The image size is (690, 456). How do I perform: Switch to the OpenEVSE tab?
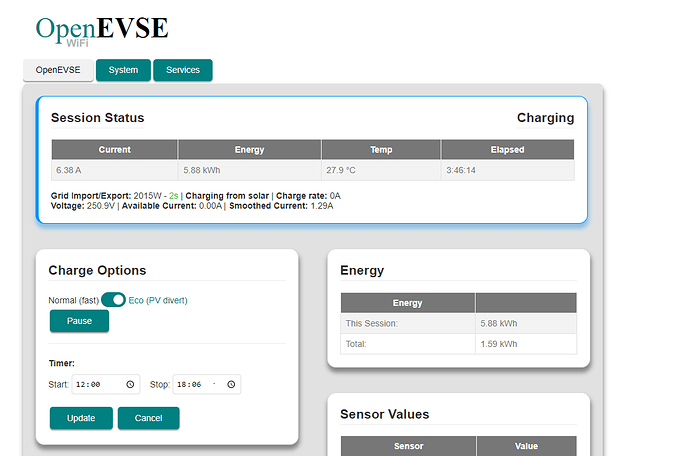pos(58,70)
